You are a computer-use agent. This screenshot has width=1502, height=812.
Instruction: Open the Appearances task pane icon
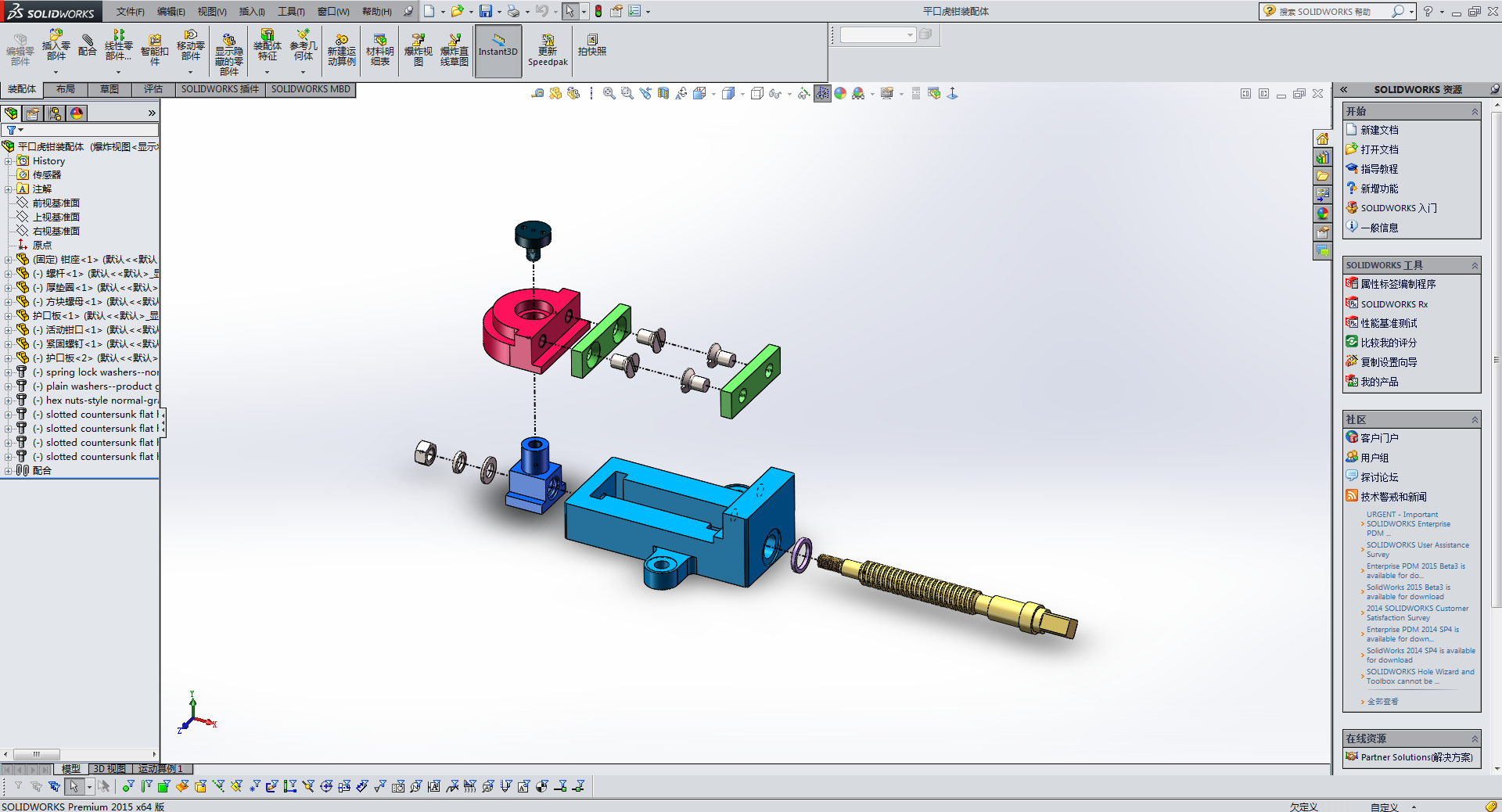coord(1322,214)
